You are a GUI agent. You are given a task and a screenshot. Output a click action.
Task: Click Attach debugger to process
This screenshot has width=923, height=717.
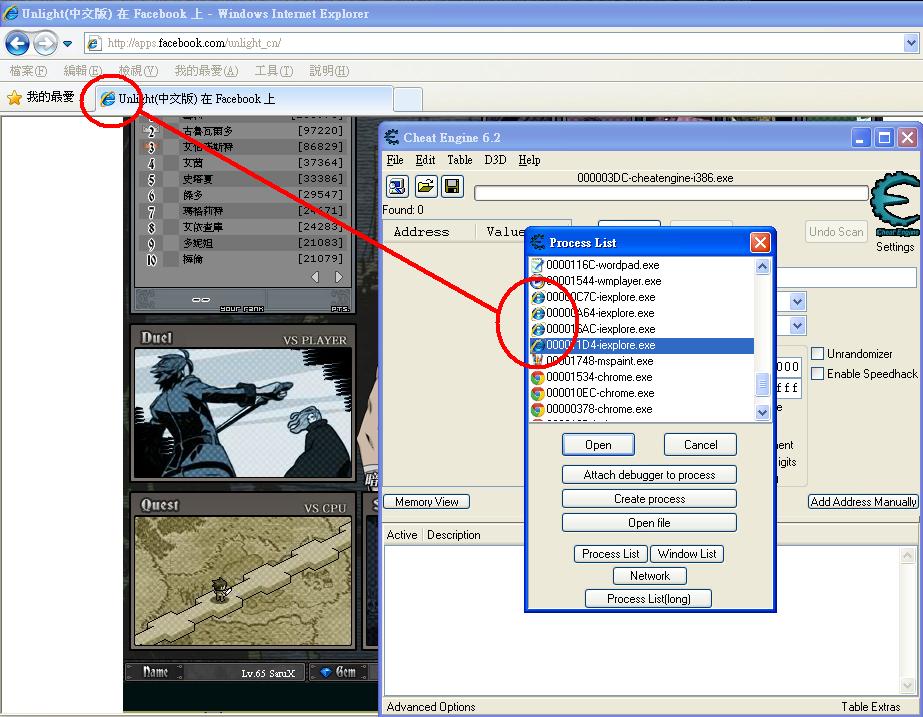click(649, 475)
